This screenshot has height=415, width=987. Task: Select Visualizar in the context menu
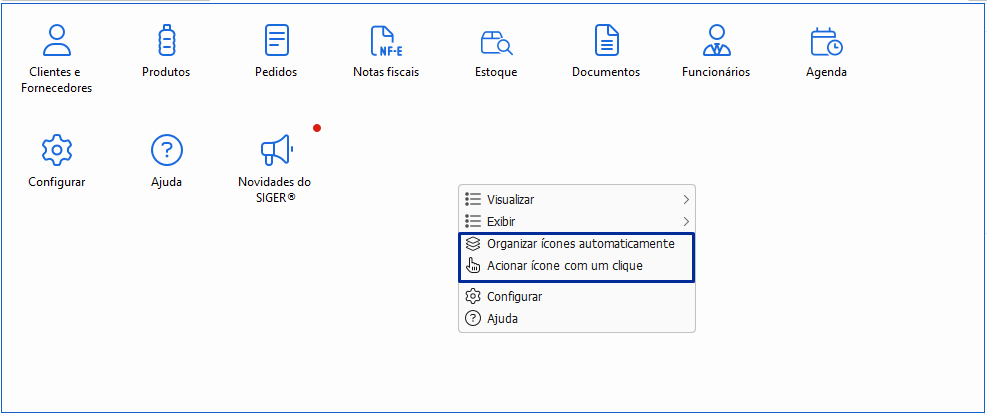click(x=510, y=200)
